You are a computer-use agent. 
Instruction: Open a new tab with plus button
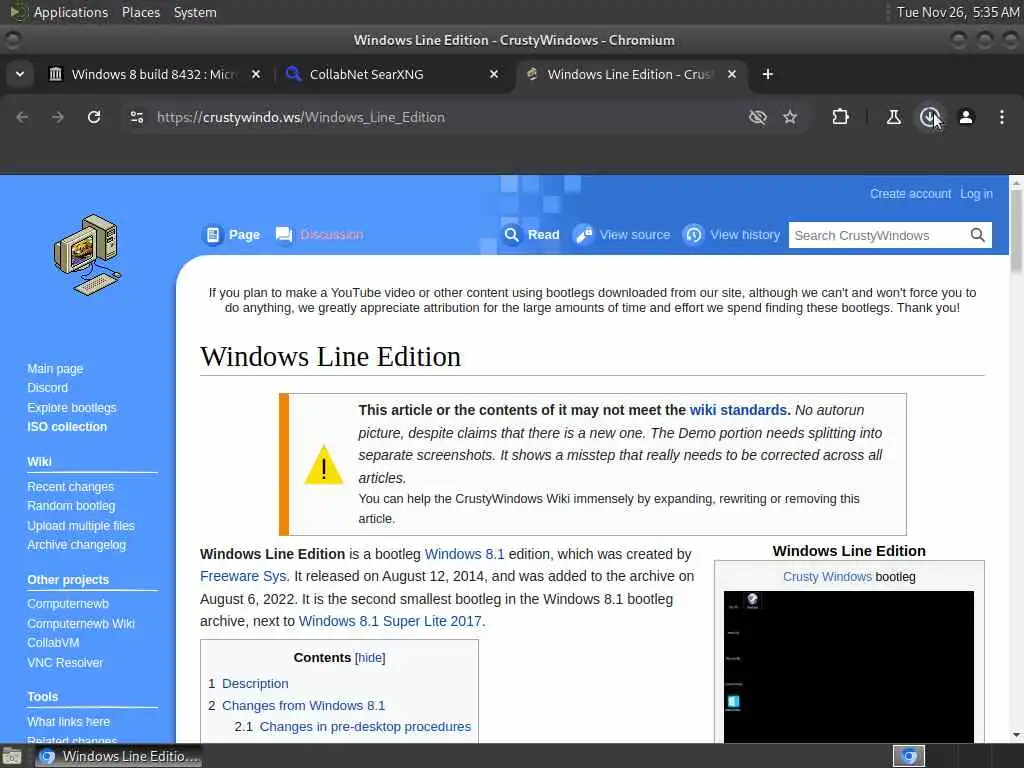coord(768,74)
